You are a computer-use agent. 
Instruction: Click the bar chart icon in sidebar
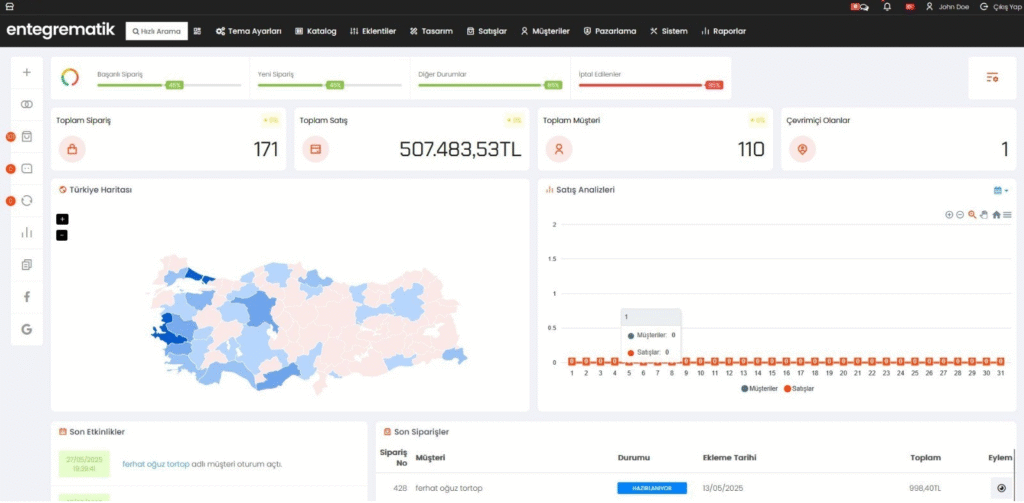tap(26, 233)
